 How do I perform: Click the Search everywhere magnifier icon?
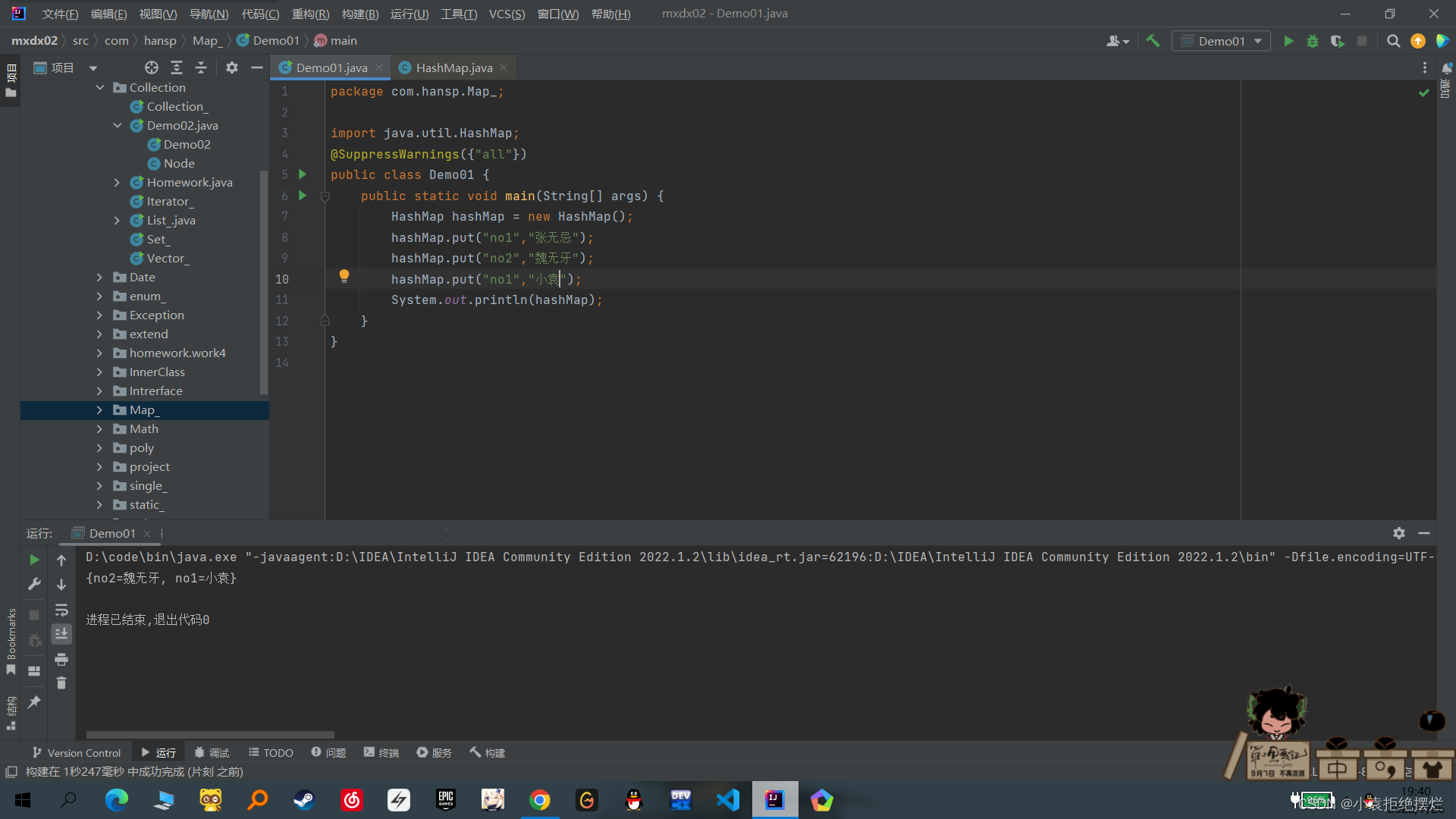click(1393, 41)
